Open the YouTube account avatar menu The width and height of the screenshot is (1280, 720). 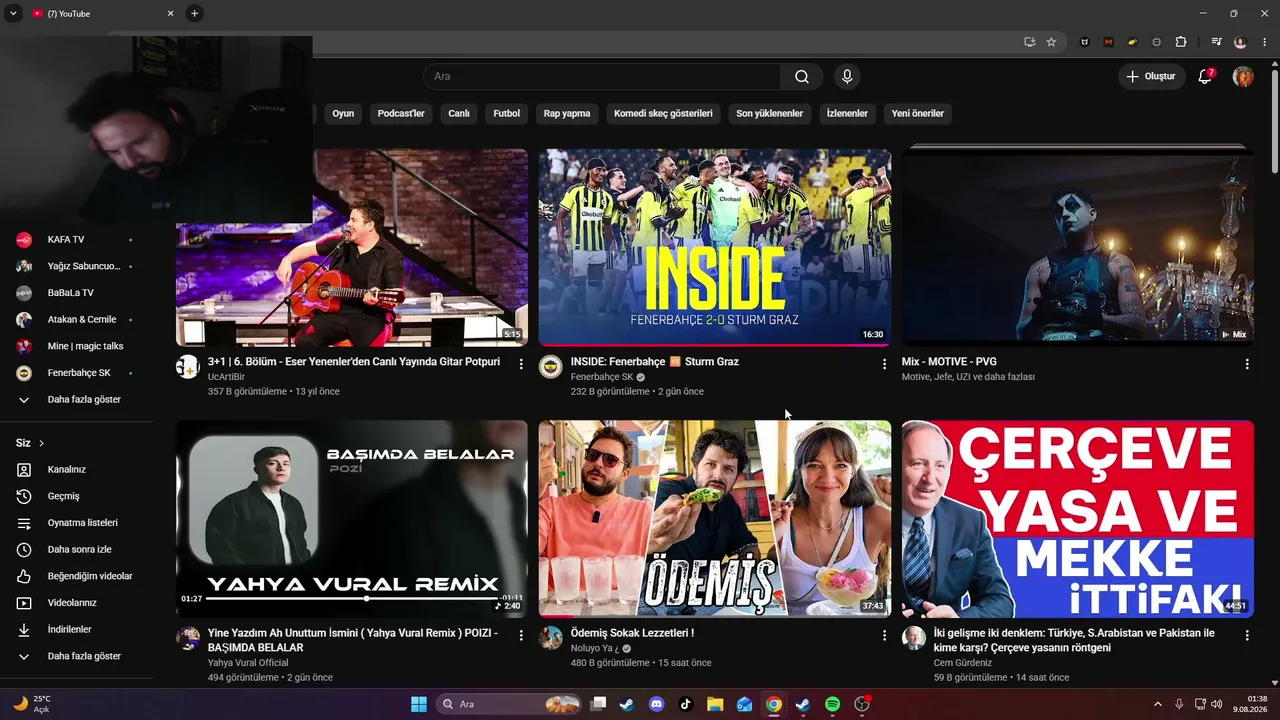pyautogui.click(x=1243, y=77)
